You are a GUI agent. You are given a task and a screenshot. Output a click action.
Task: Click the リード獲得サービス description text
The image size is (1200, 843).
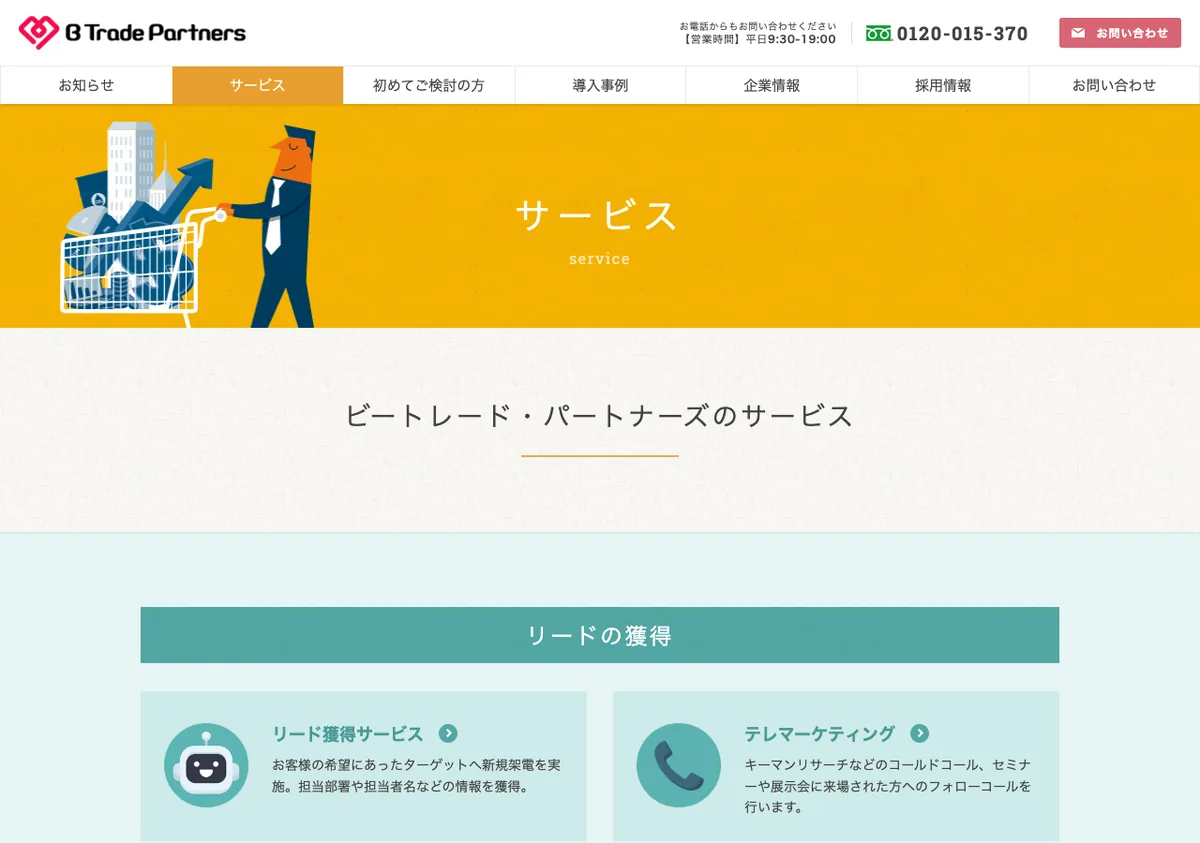coord(416,775)
